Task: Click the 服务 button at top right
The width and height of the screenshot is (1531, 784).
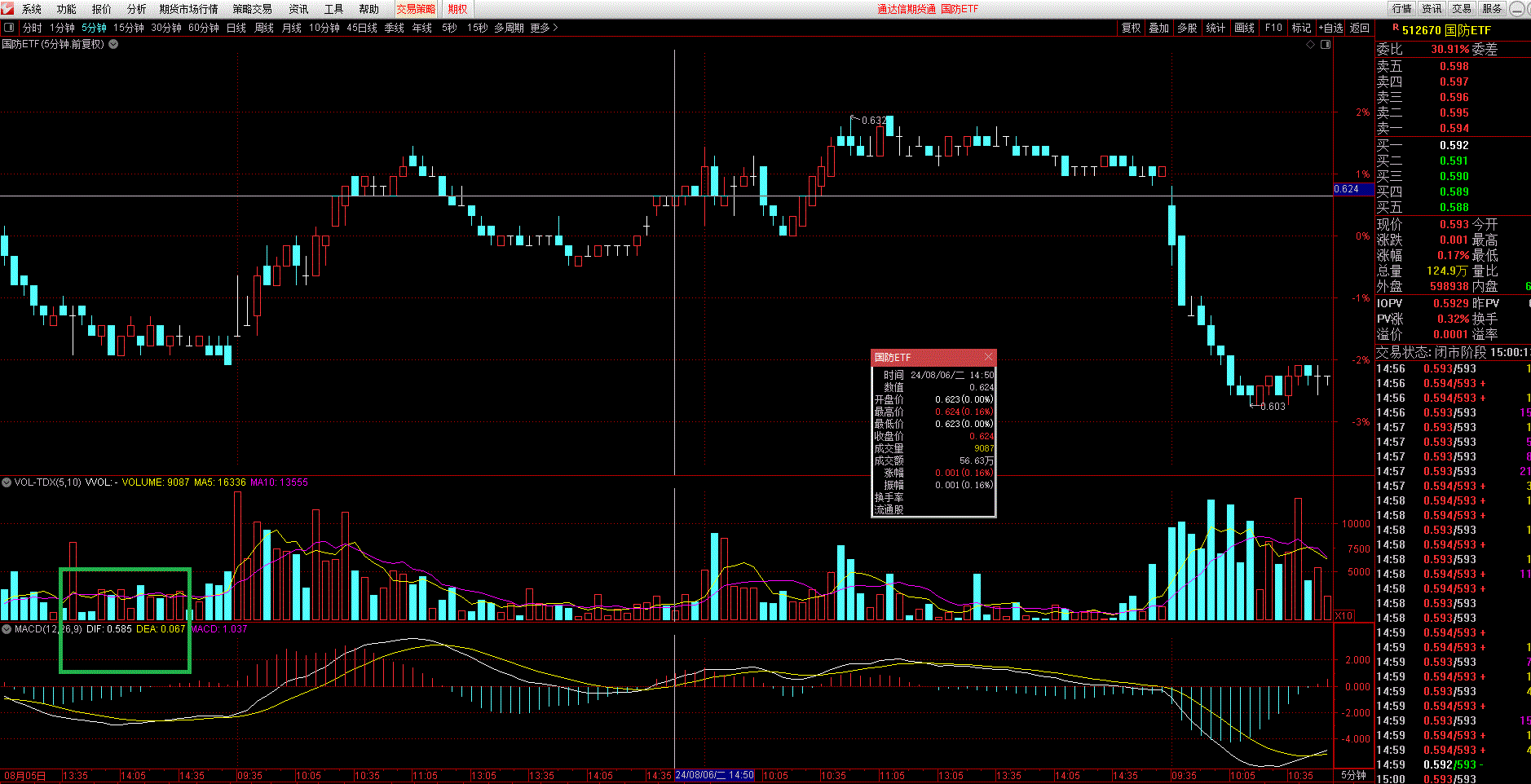Action: click(x=1493, y=9)
